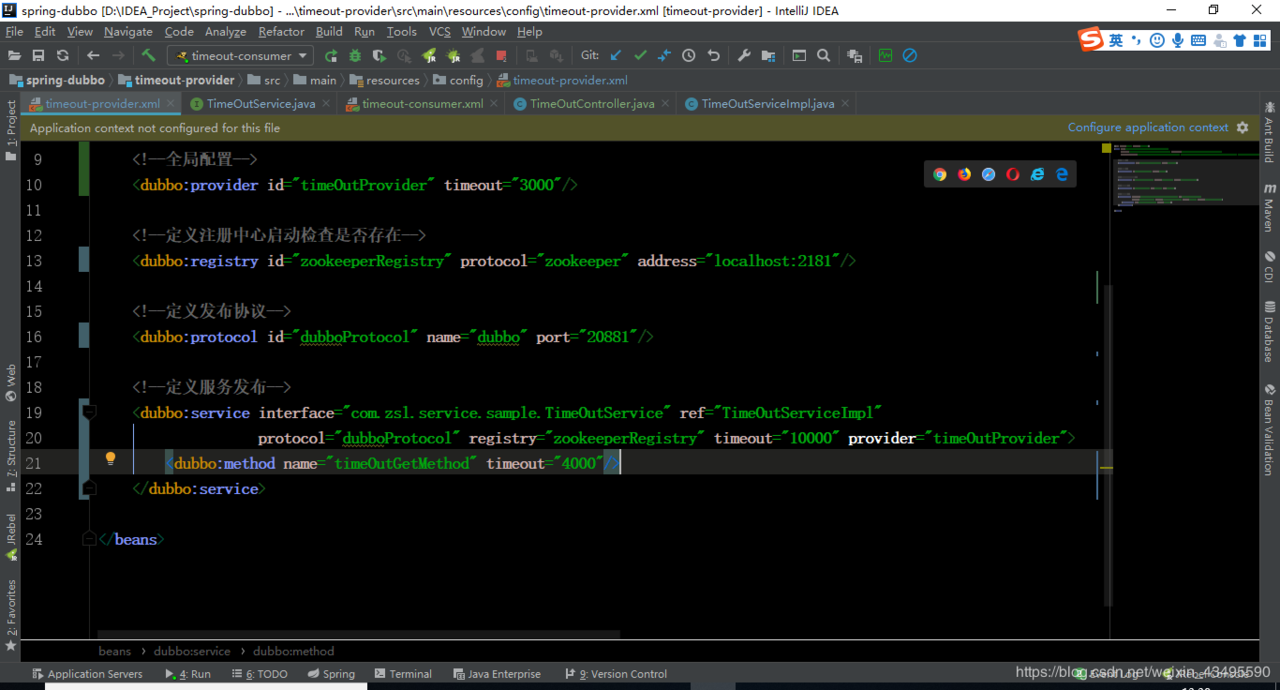Click the Configure application context link
The image size is (1280, 690).
tap(1148, 127)
